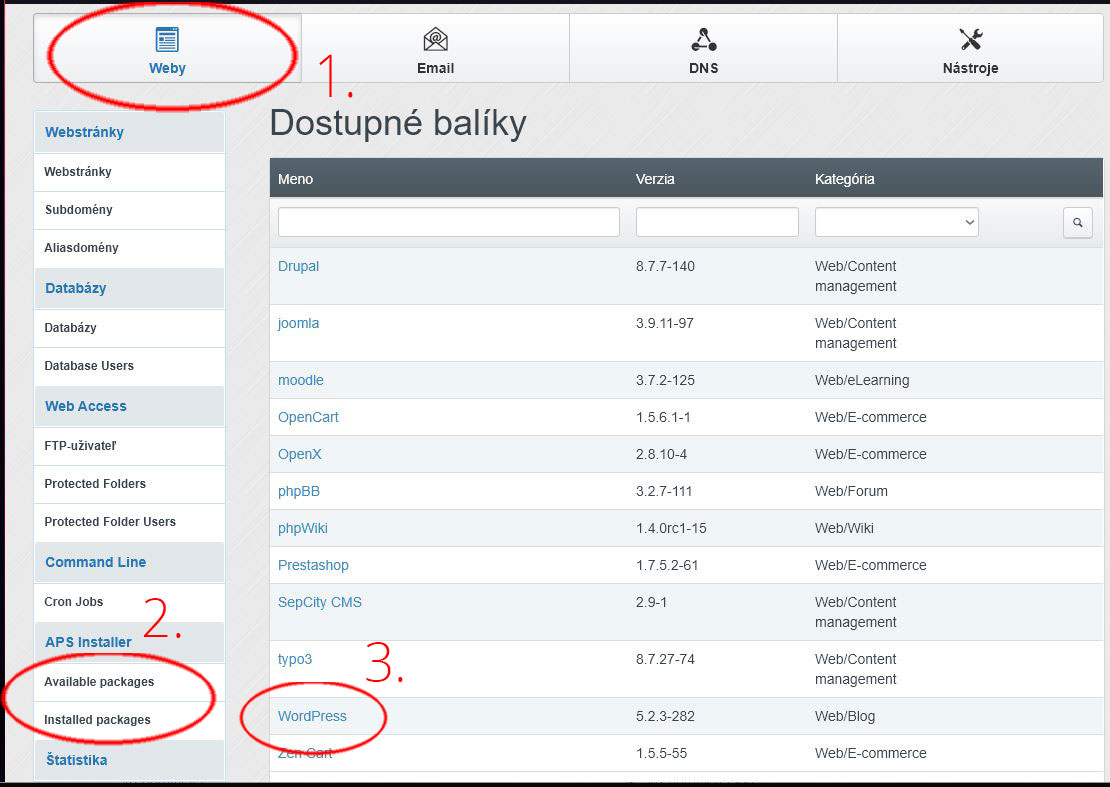Open Available packages in sidebar

click(x=99, y=682)
